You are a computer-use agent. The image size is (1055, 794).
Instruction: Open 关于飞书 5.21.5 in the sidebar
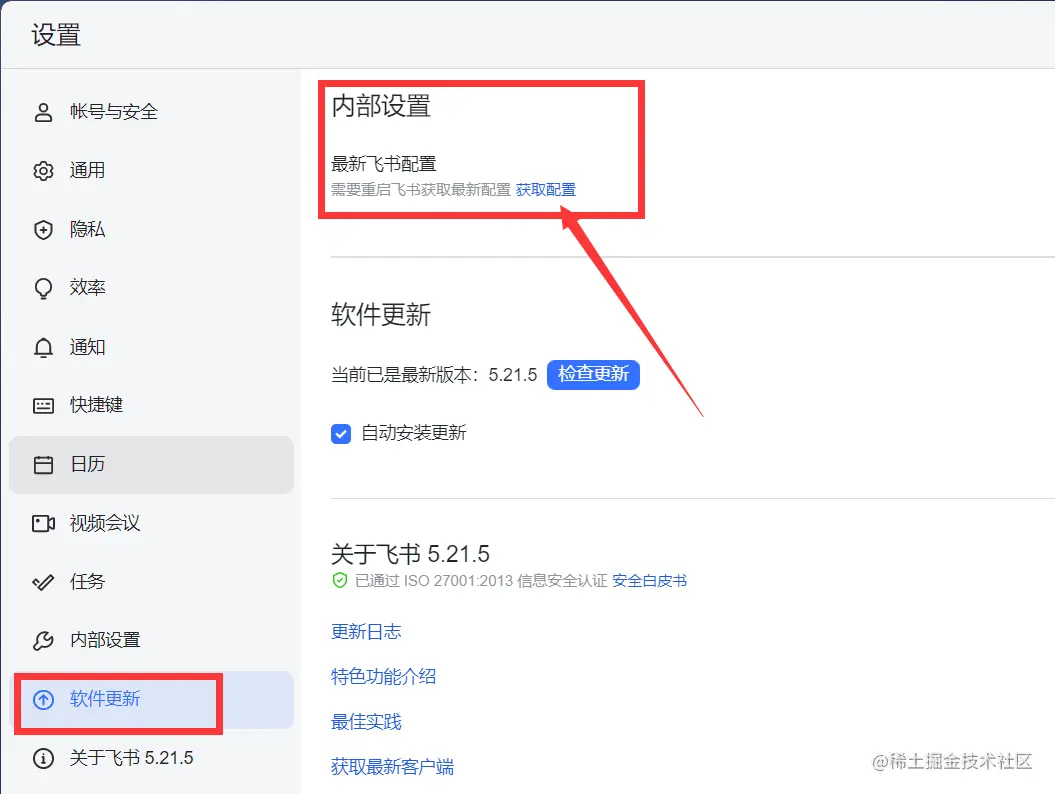click(x=151, y=758)
